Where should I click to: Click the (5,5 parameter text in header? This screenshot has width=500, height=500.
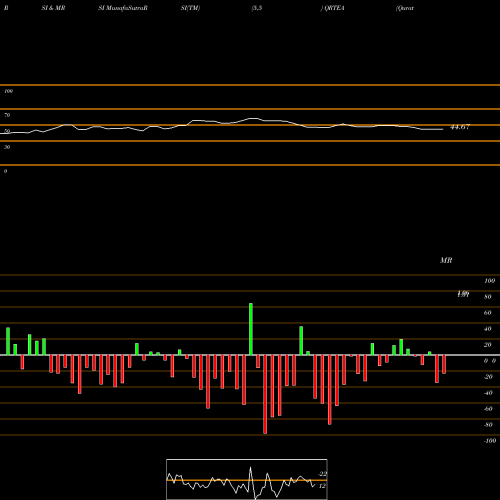click(257, 8)
